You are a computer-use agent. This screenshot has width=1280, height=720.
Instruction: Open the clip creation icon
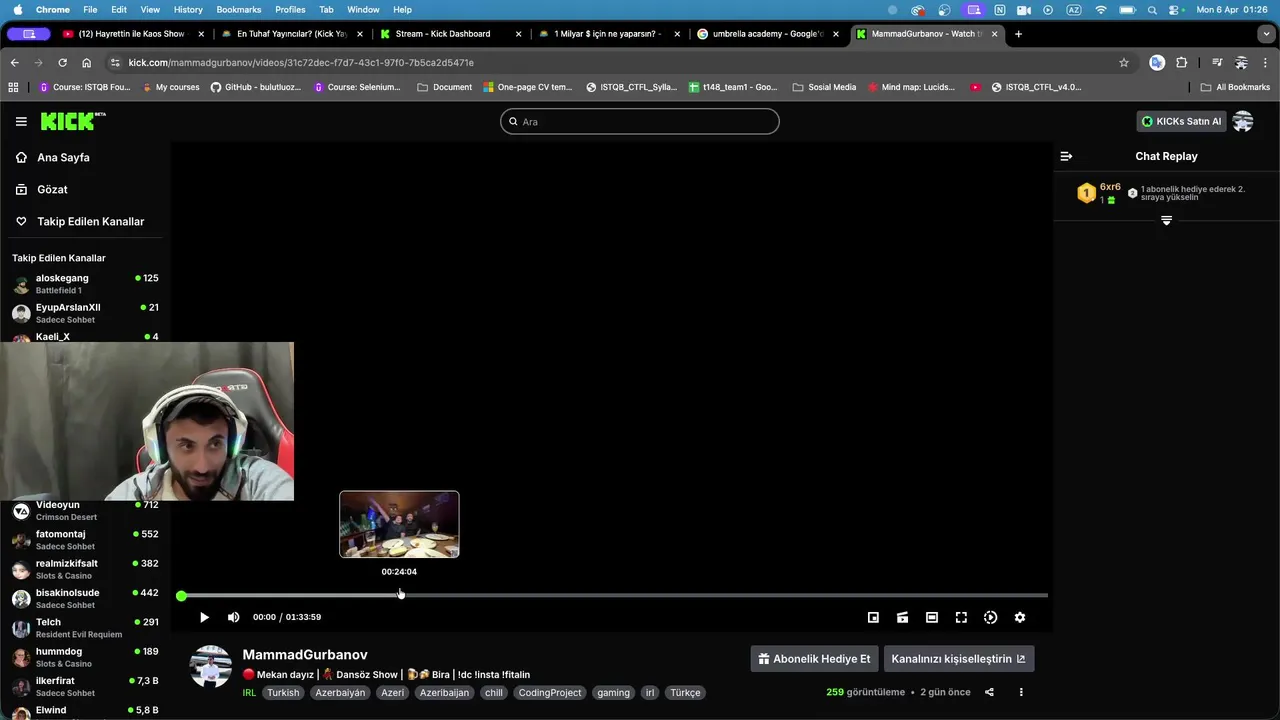coord(902,617)
